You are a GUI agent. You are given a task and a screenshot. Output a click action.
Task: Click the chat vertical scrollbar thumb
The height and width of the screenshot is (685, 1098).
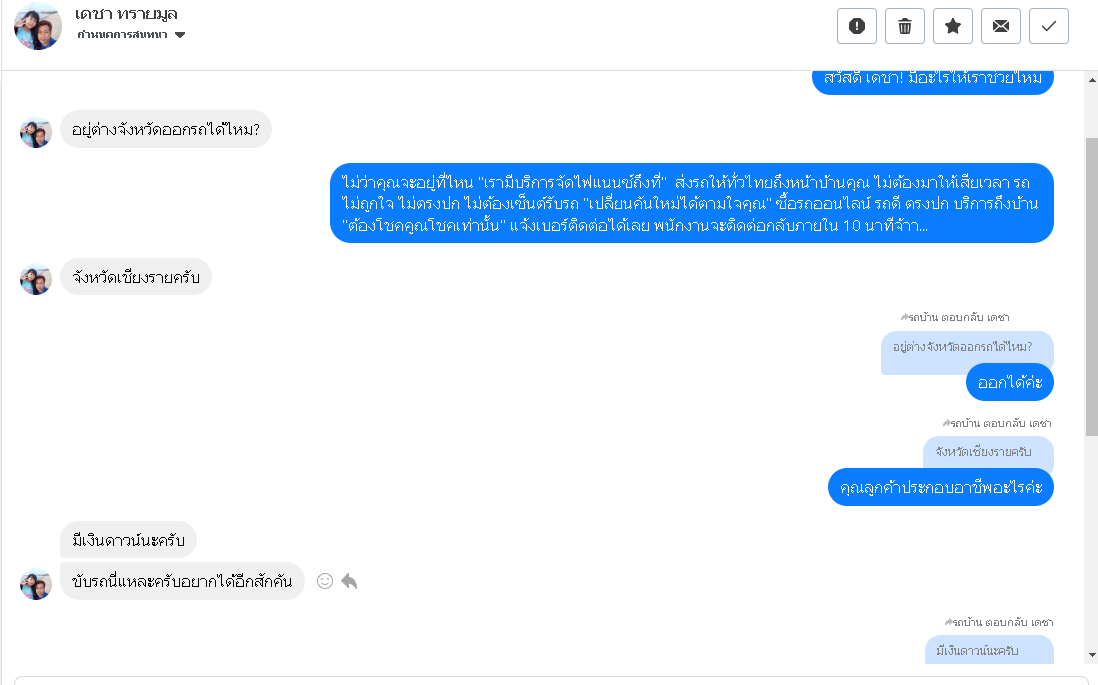click(x=1091, y=286)
